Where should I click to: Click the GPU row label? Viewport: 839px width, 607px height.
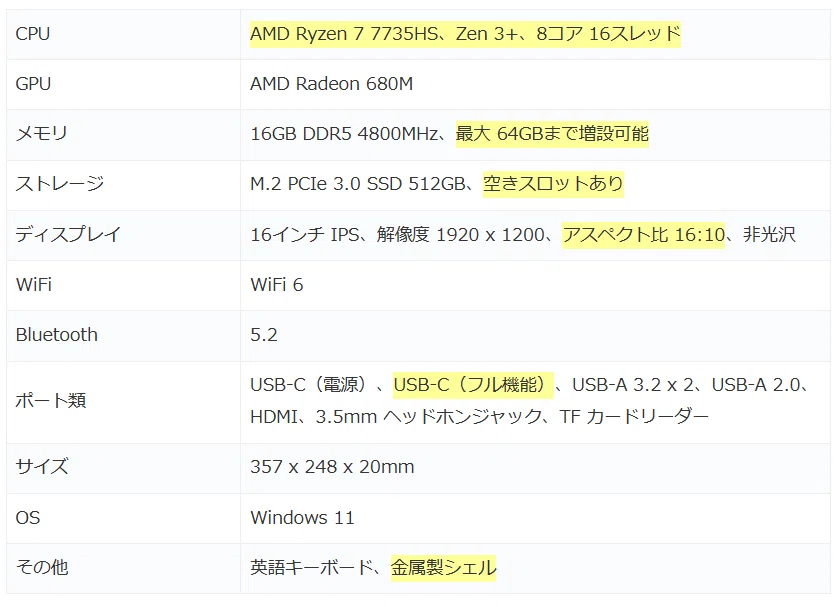click(33, 84)
